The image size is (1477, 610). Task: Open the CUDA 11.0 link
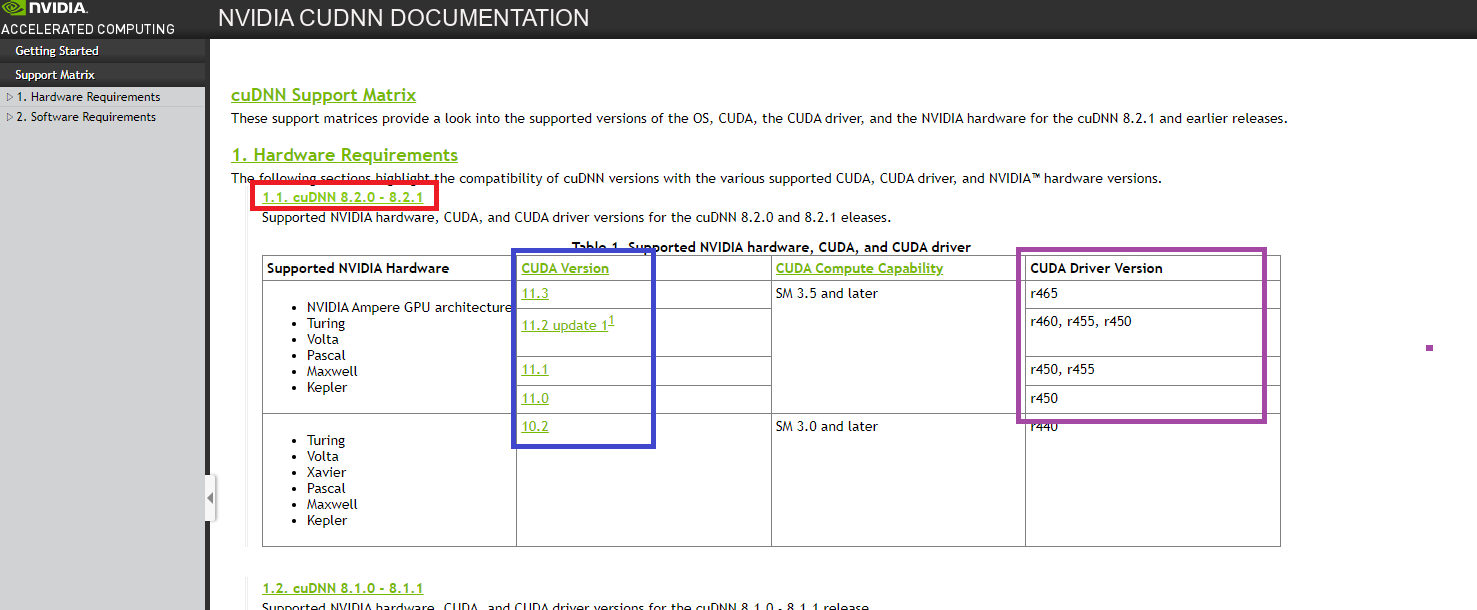[x=535, y=399]
